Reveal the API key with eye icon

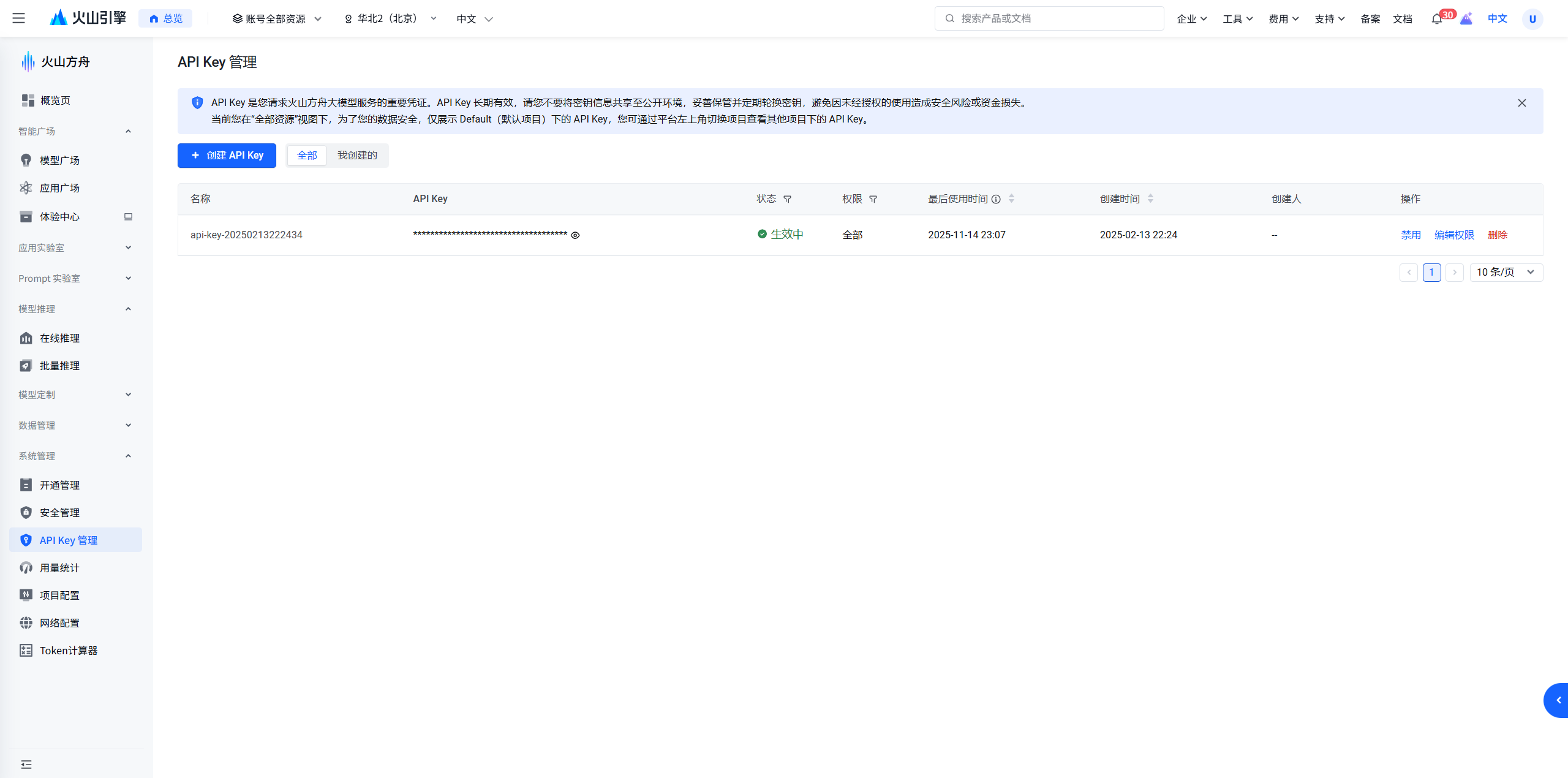tap(575, 235)
